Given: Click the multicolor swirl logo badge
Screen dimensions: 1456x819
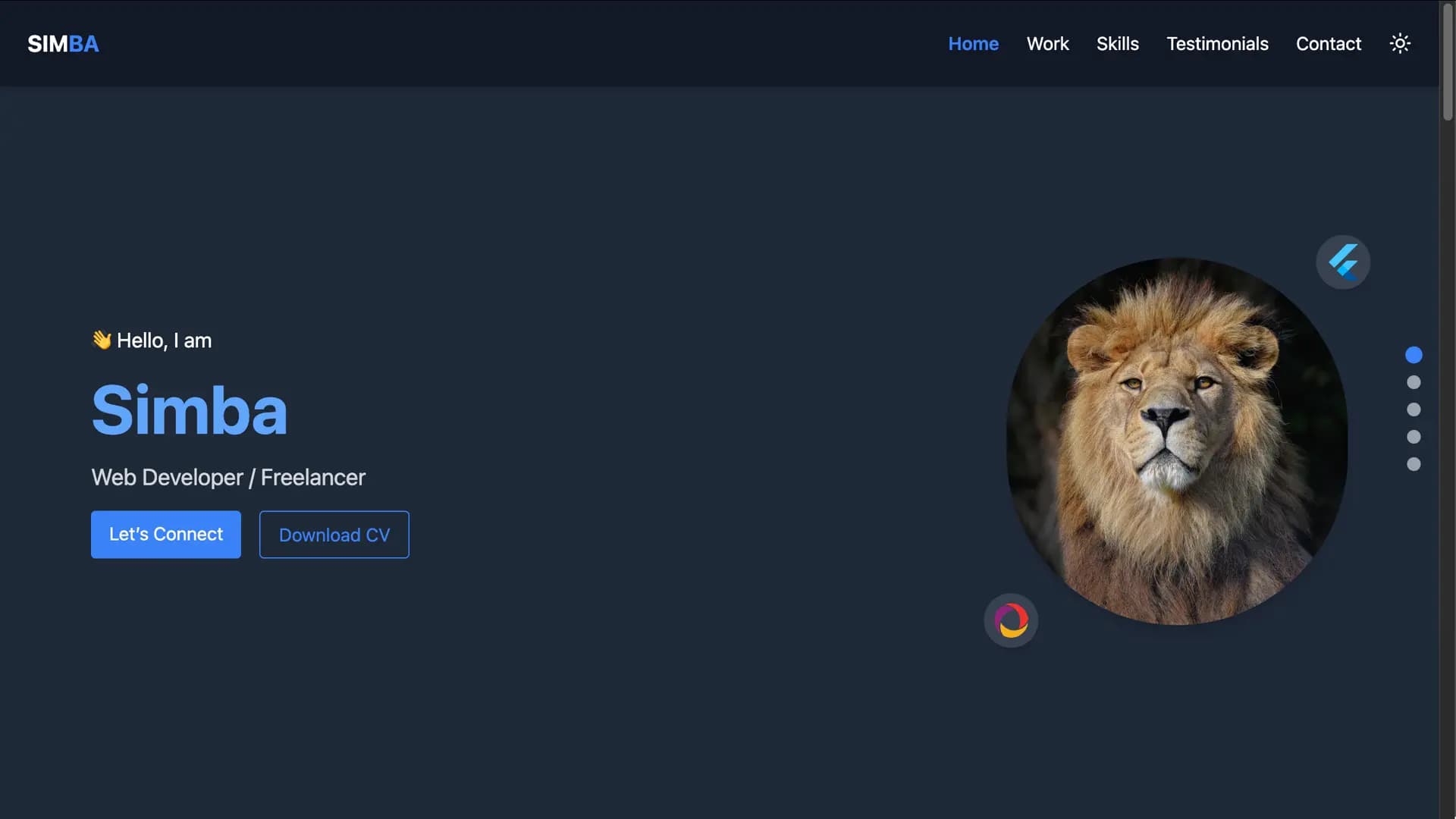Looking at the screenshot, I should point(1011,620).
